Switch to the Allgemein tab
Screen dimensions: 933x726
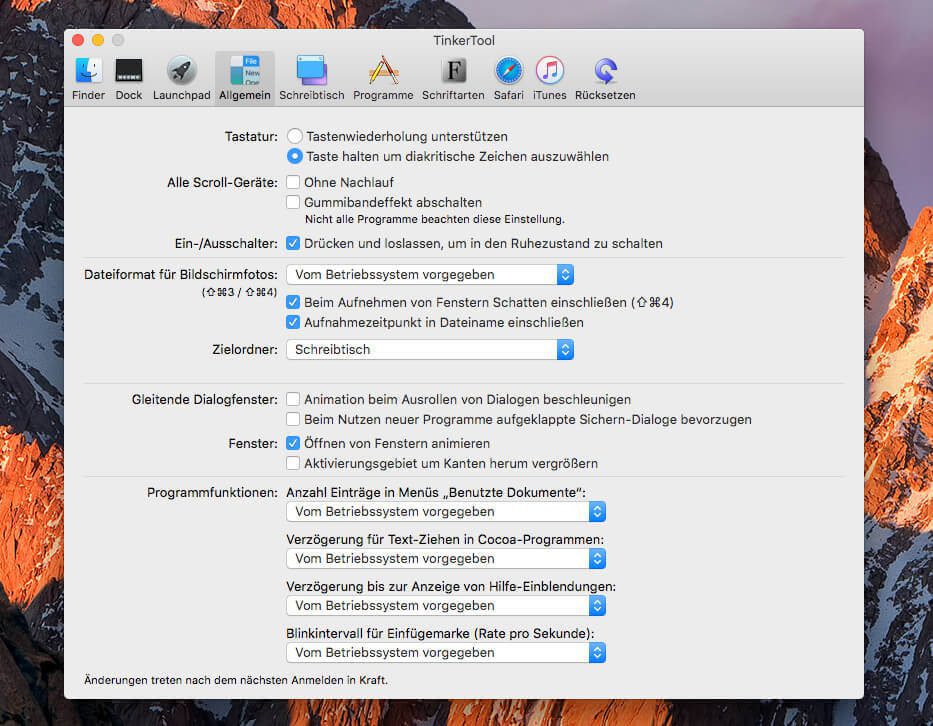tap(244, 78)
